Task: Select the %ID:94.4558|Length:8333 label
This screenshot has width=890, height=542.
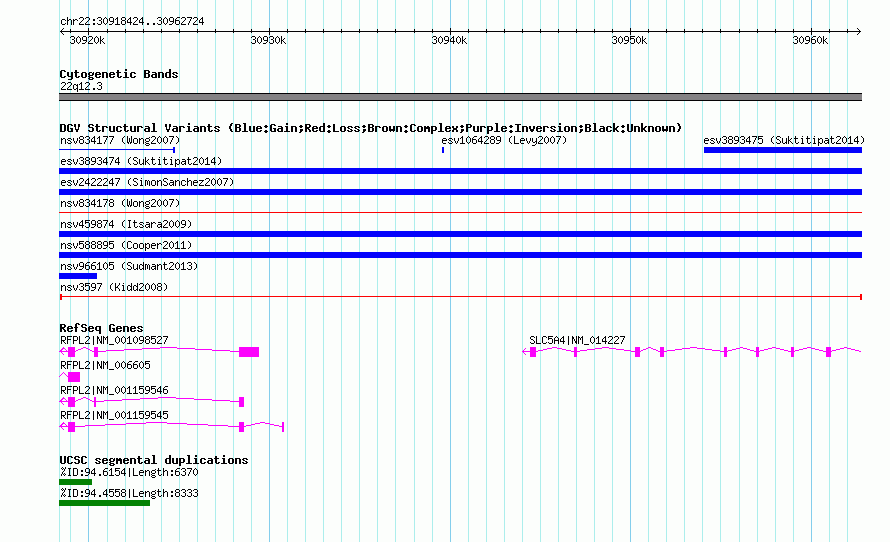Action: [x=129, y=494]
